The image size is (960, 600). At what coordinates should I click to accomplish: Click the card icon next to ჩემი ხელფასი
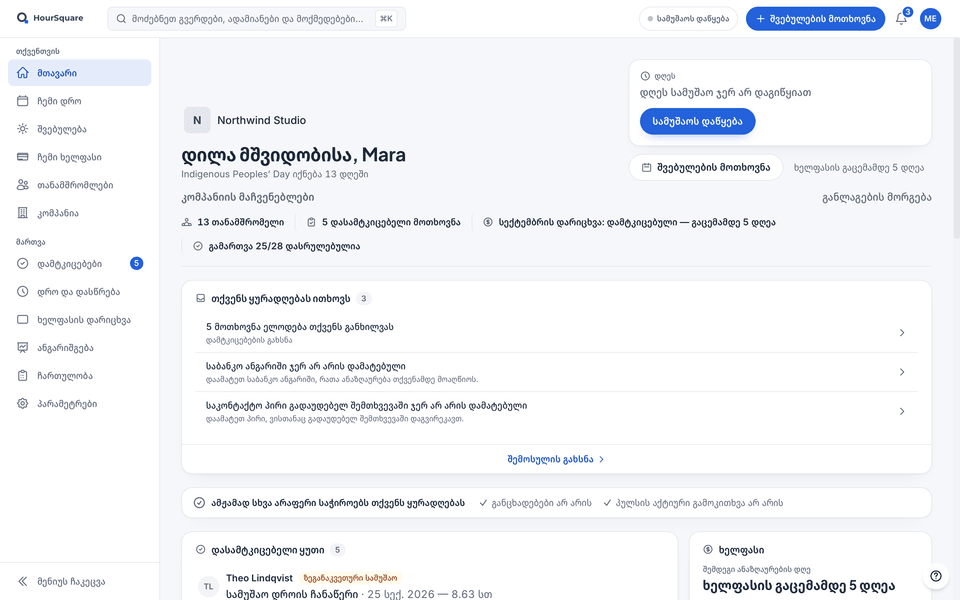(23, 157)
